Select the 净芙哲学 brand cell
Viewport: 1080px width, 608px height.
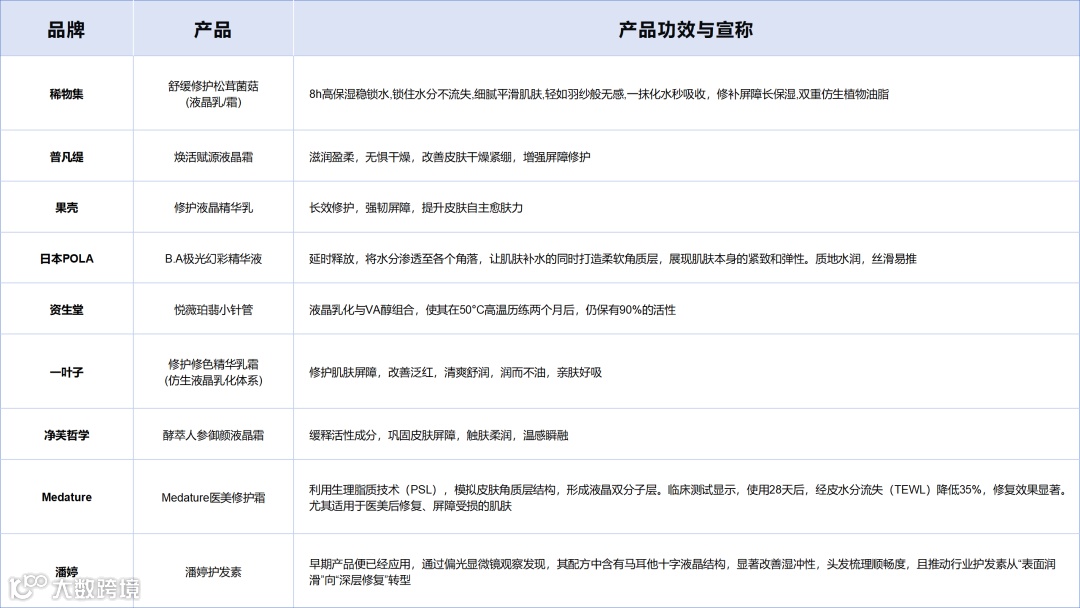[x=66, y=435]
